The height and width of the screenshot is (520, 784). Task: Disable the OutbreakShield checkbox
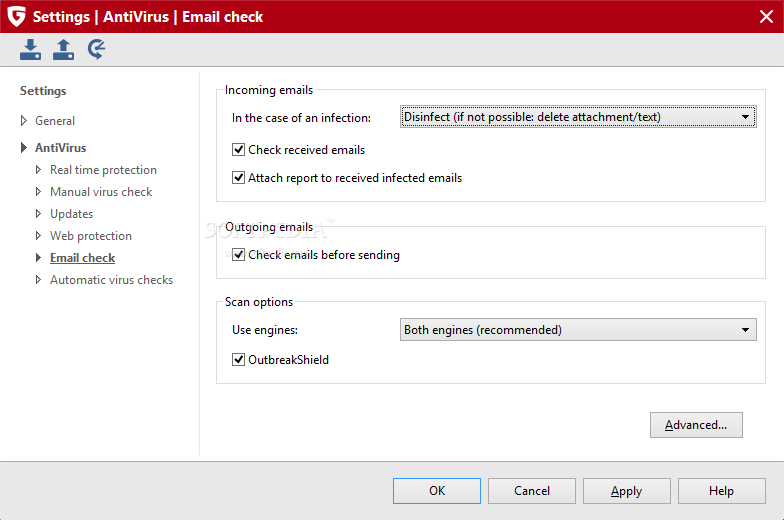pos(238,360)
